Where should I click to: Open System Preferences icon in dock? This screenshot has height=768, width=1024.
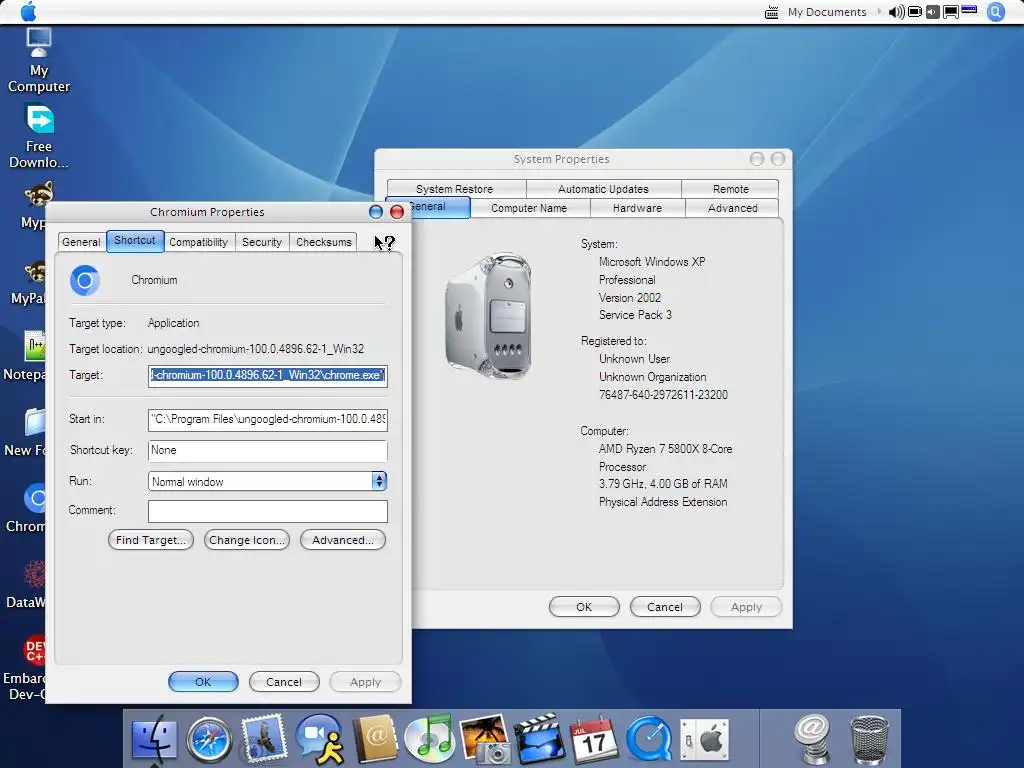pyautogui.click(x=704, y=740)
